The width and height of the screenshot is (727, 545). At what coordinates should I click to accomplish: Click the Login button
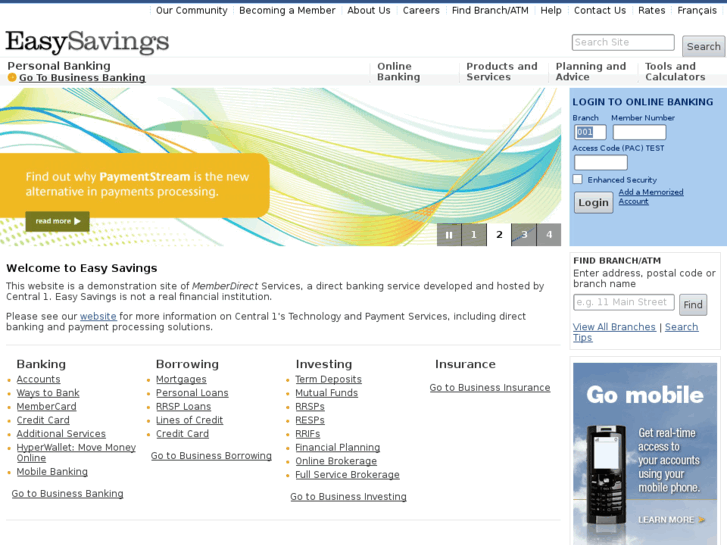[593, 203]
